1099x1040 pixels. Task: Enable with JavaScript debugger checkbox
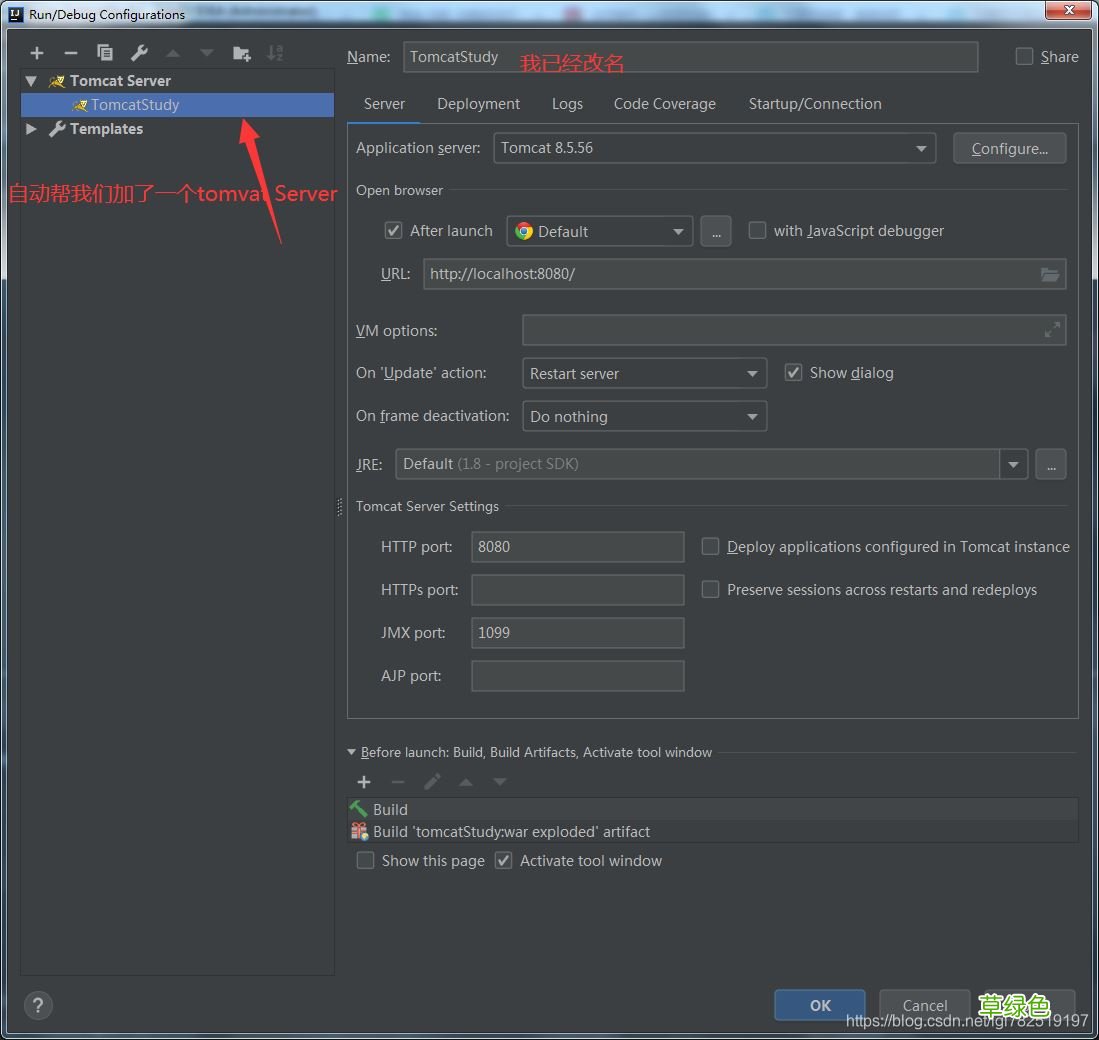758,231
